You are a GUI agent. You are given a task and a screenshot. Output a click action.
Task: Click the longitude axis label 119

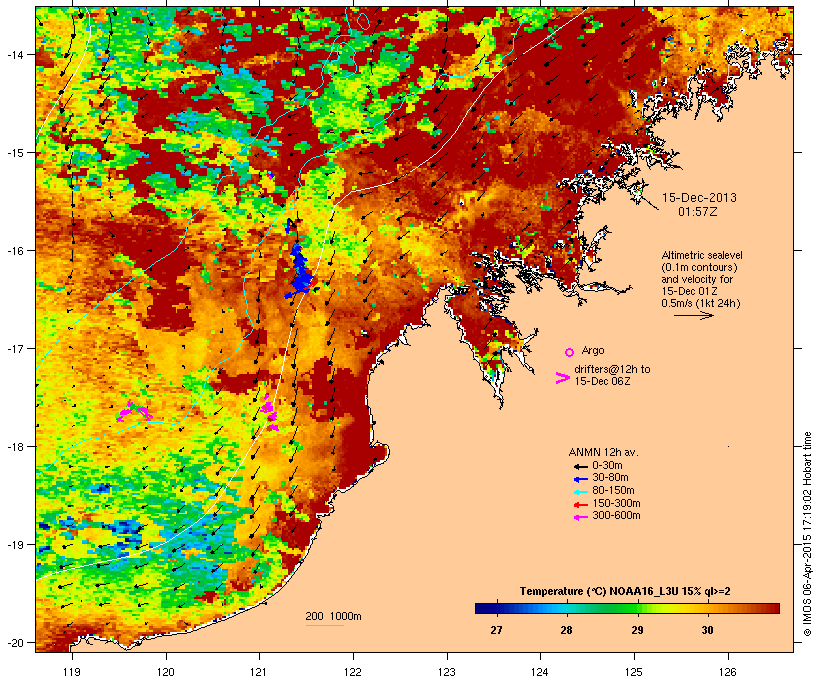72,672
